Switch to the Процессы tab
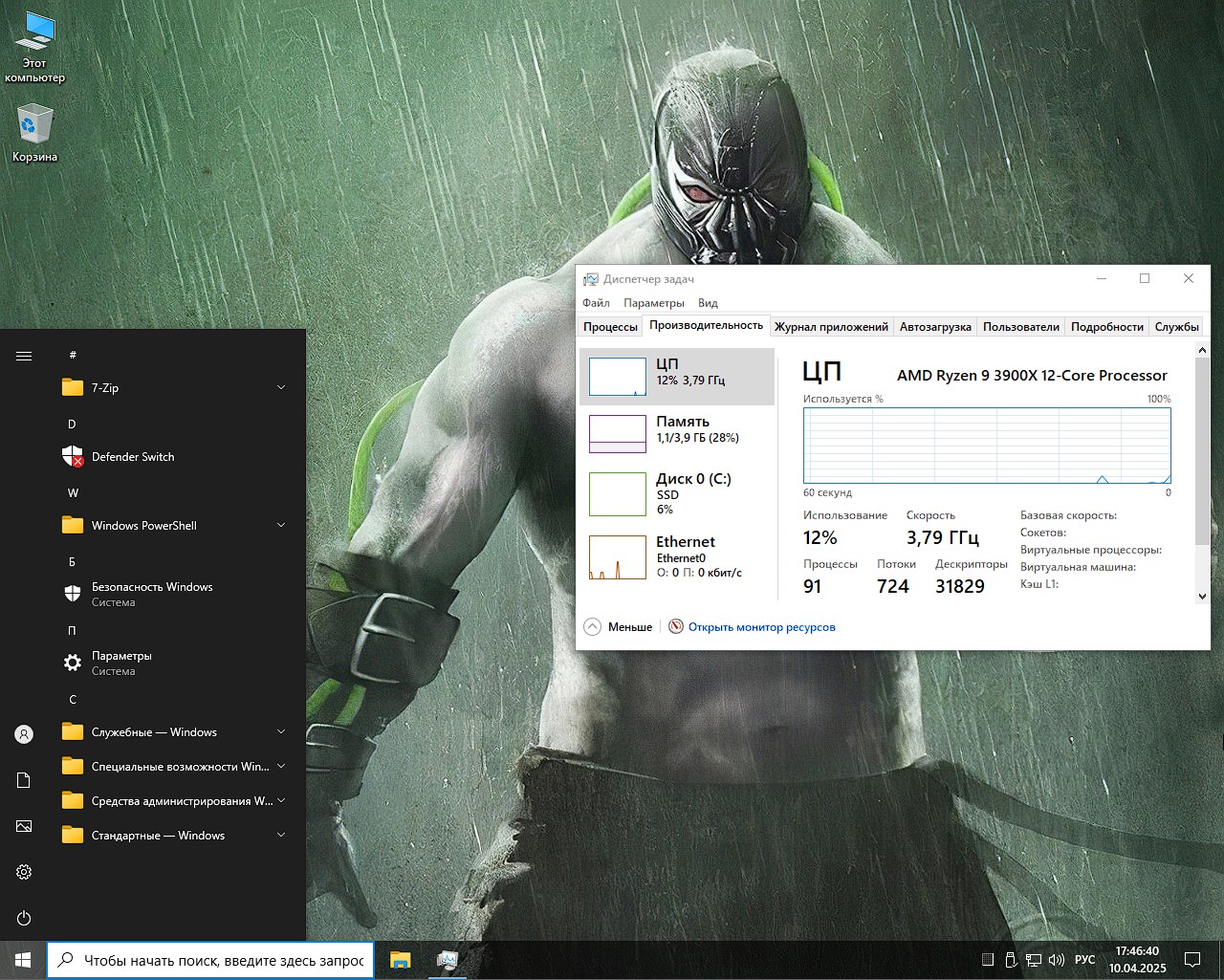 [610, 327]
